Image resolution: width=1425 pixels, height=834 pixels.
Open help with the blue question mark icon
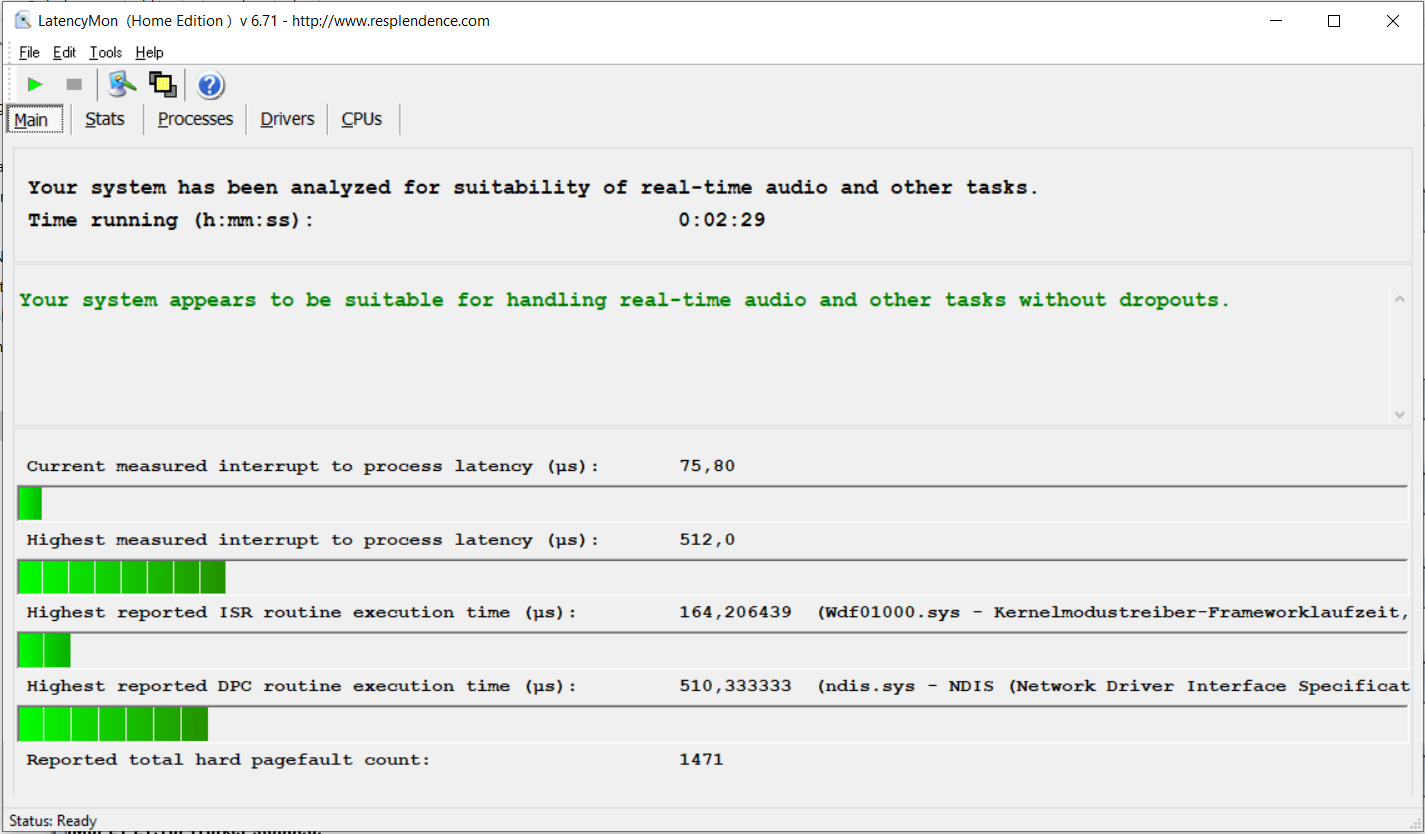click(210, 85)
